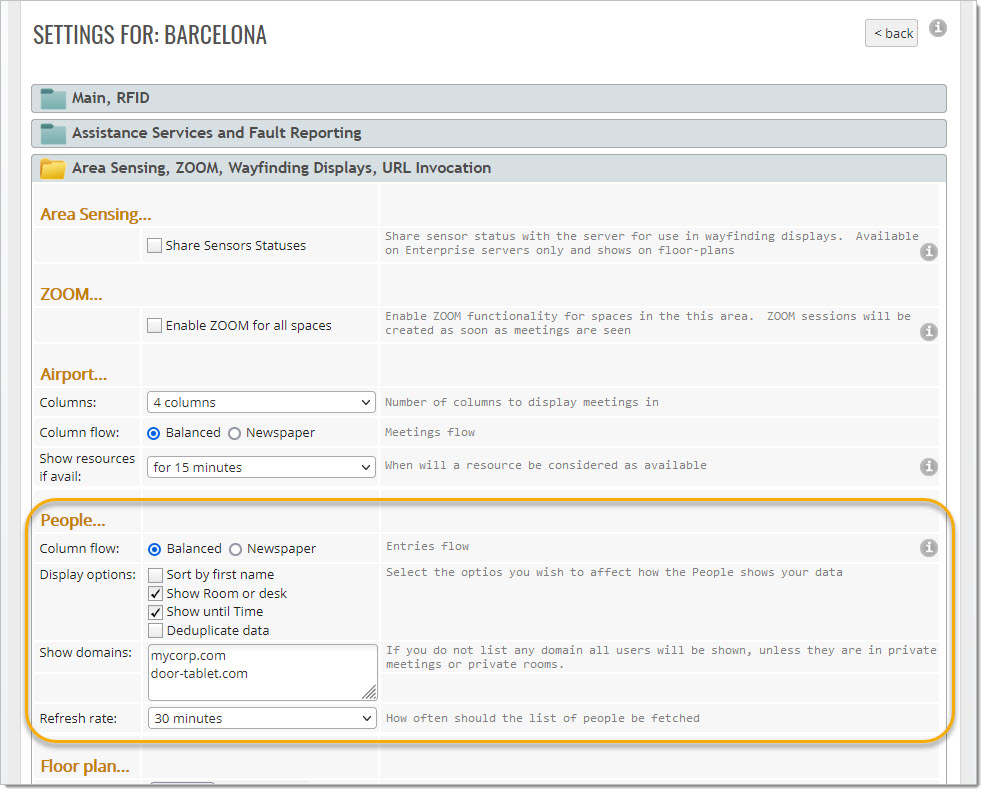Click info icon for People Entries flow
This screenshot has height=793, width=985.
[x=928, y=548]
